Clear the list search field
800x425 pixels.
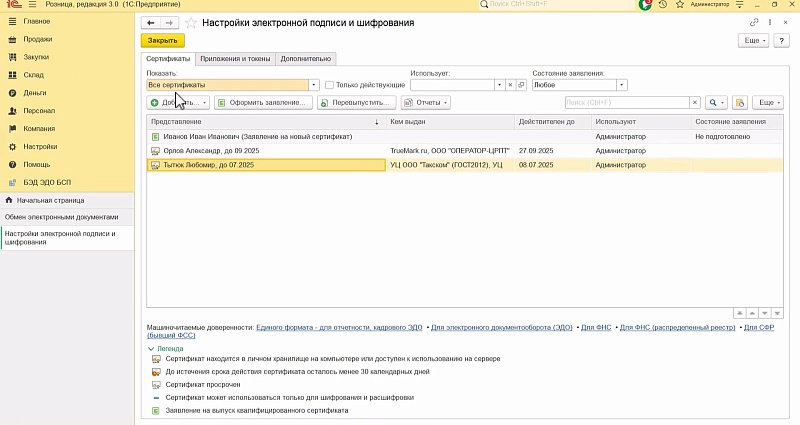click(x=694, y=103)
